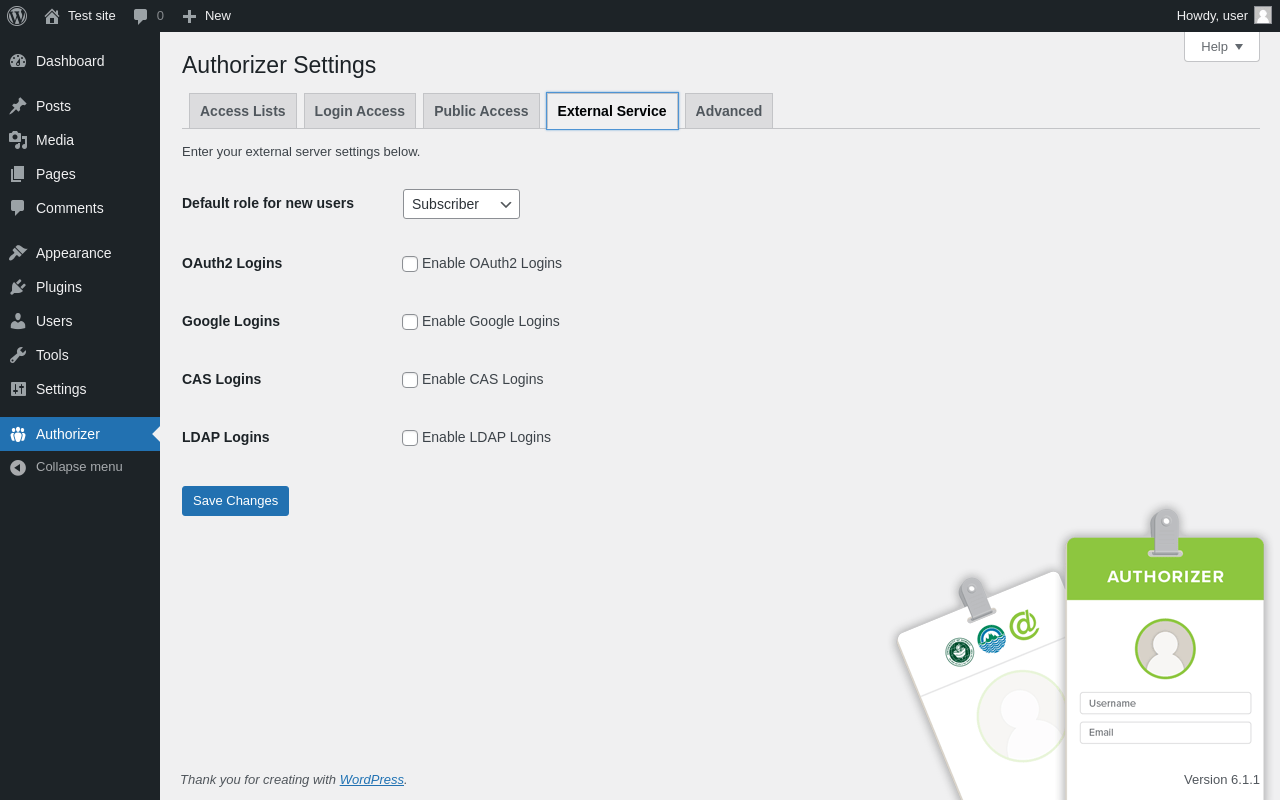The image size is (1280, 800).
Task: Open the Public Access tab
Action: pos(481,111)
